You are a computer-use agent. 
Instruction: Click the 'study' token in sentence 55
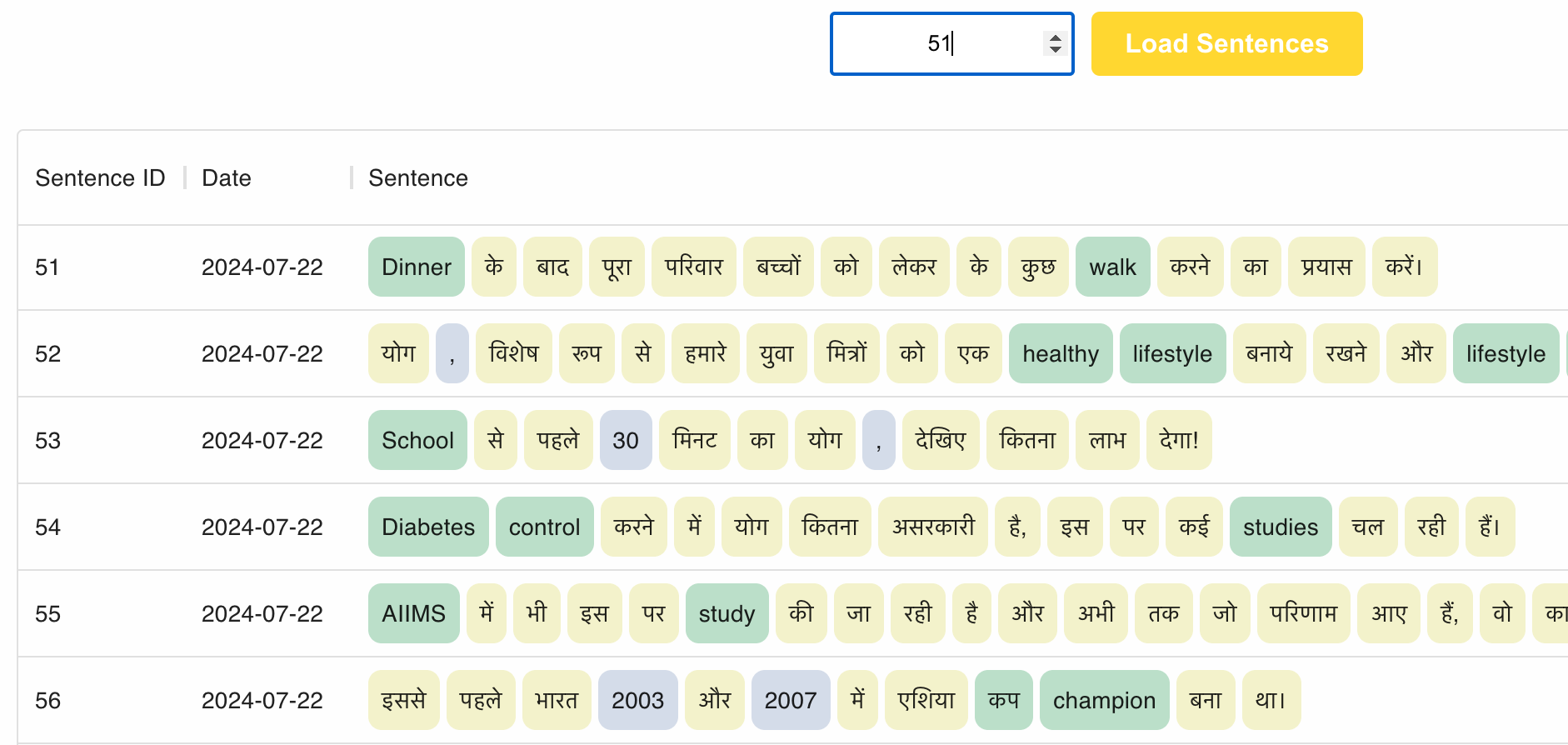pos(727,614)
